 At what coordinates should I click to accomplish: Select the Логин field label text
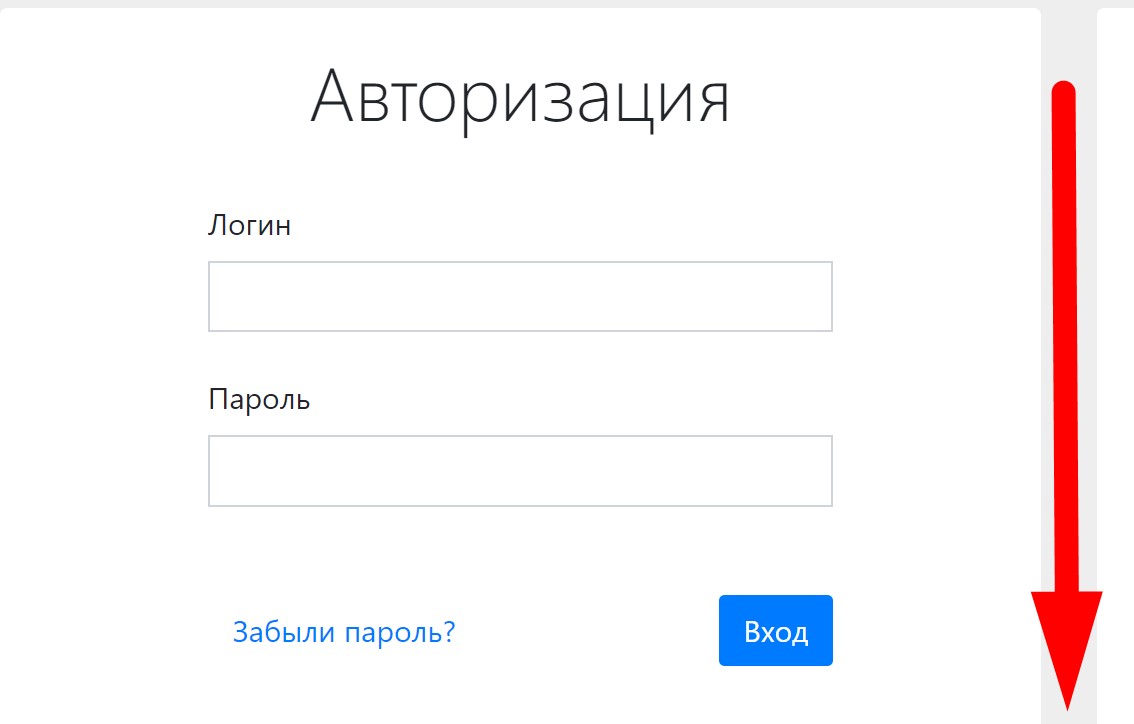tap(250, 225)
